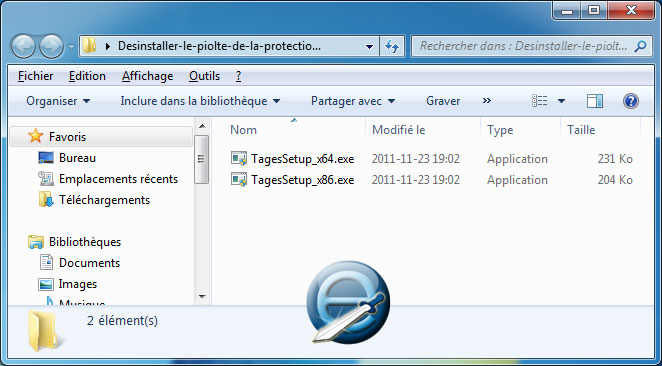The image size is (662, 366).
Task: Toggle the preview pane icon
Action: click(x=594, y=101)
